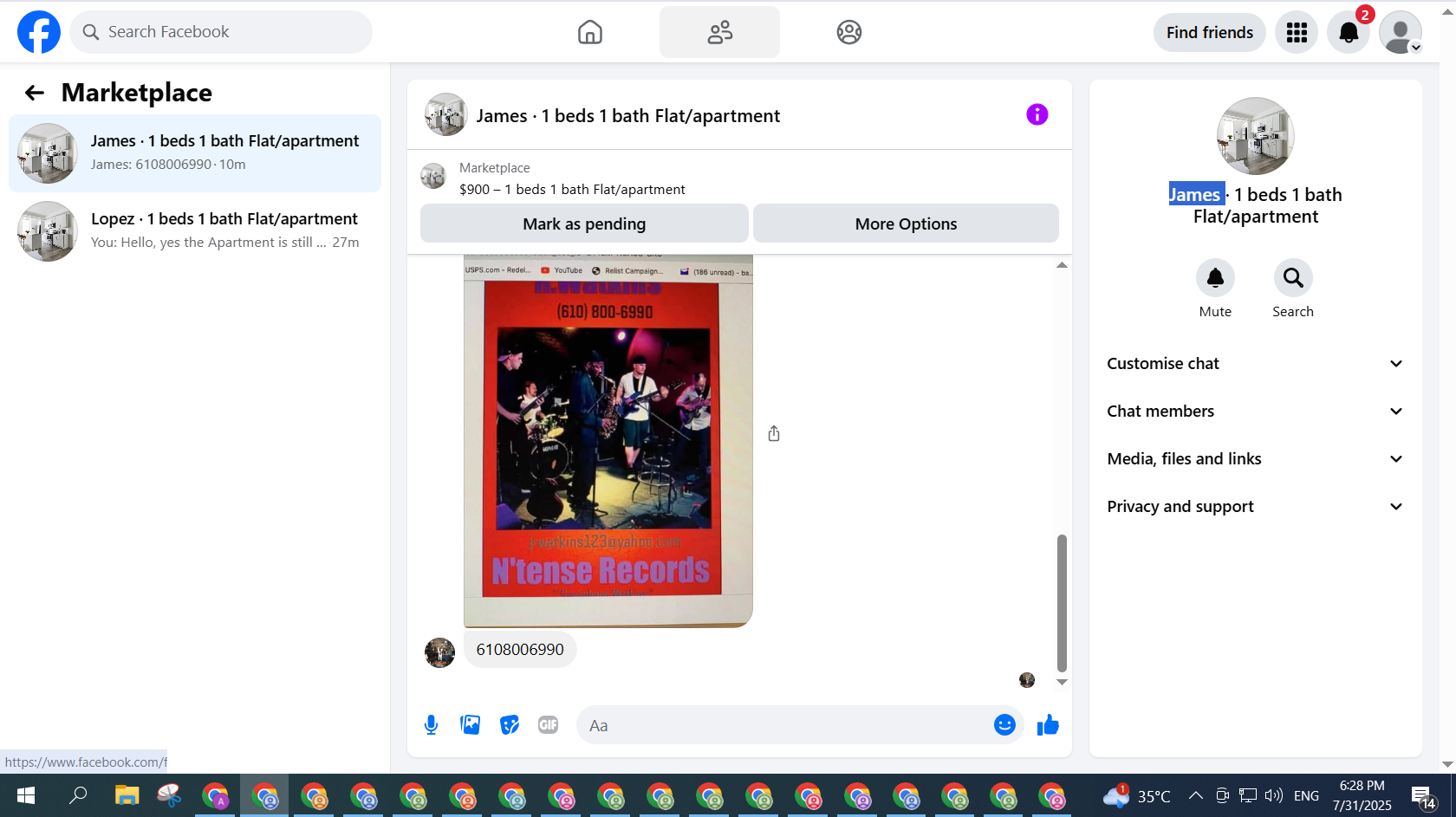Click the Facebook logo
The image size is (1456, 817).
[39, 32]
